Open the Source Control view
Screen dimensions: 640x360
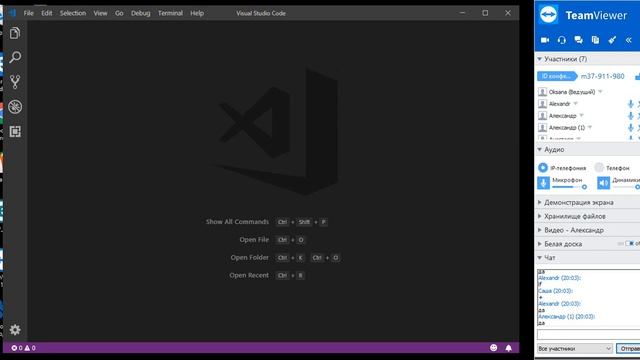[15, 82]
